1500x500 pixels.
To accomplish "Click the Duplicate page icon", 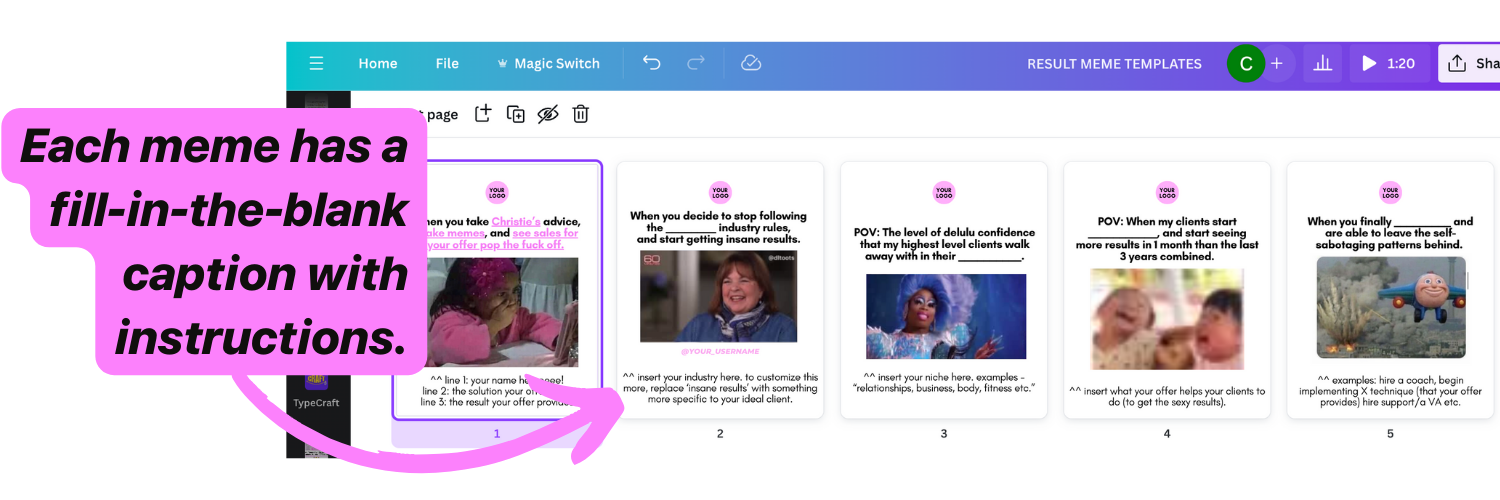I will (516, 114).
